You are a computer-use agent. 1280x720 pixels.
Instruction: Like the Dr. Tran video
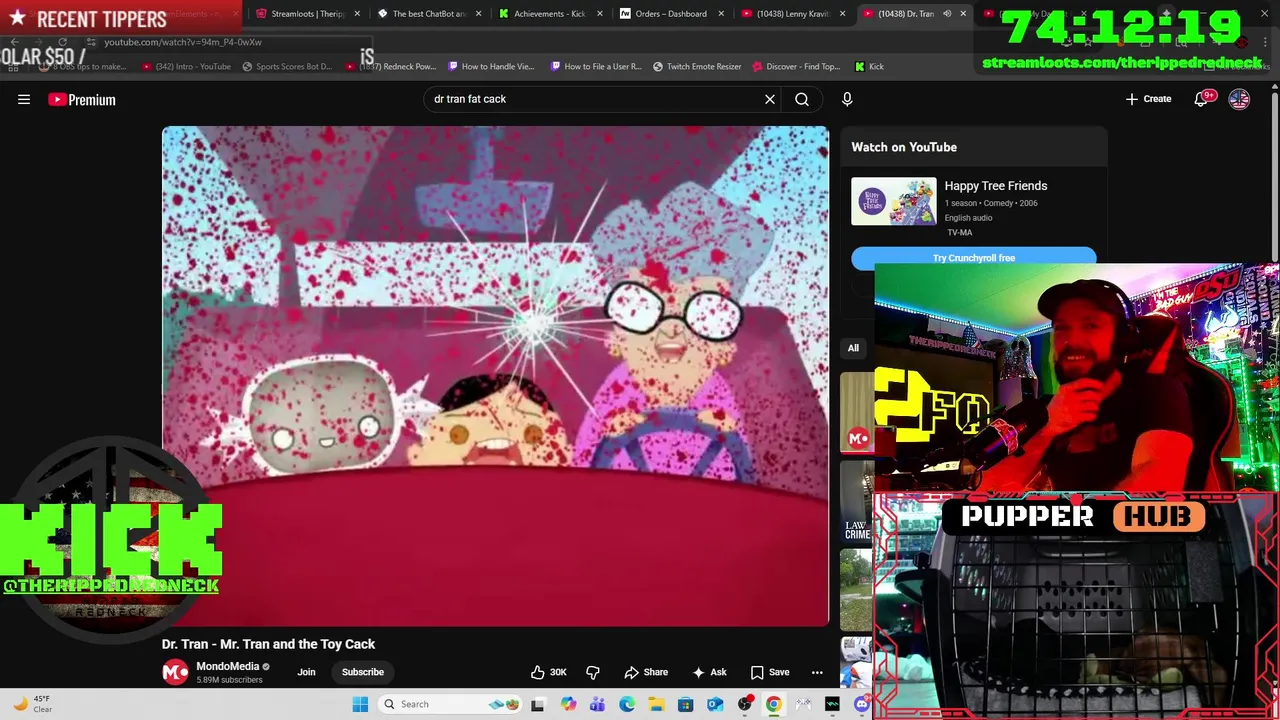(x=549, y=672)
